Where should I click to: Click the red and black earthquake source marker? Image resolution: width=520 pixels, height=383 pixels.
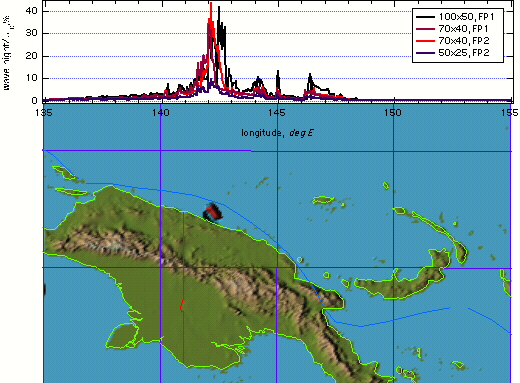213,212
